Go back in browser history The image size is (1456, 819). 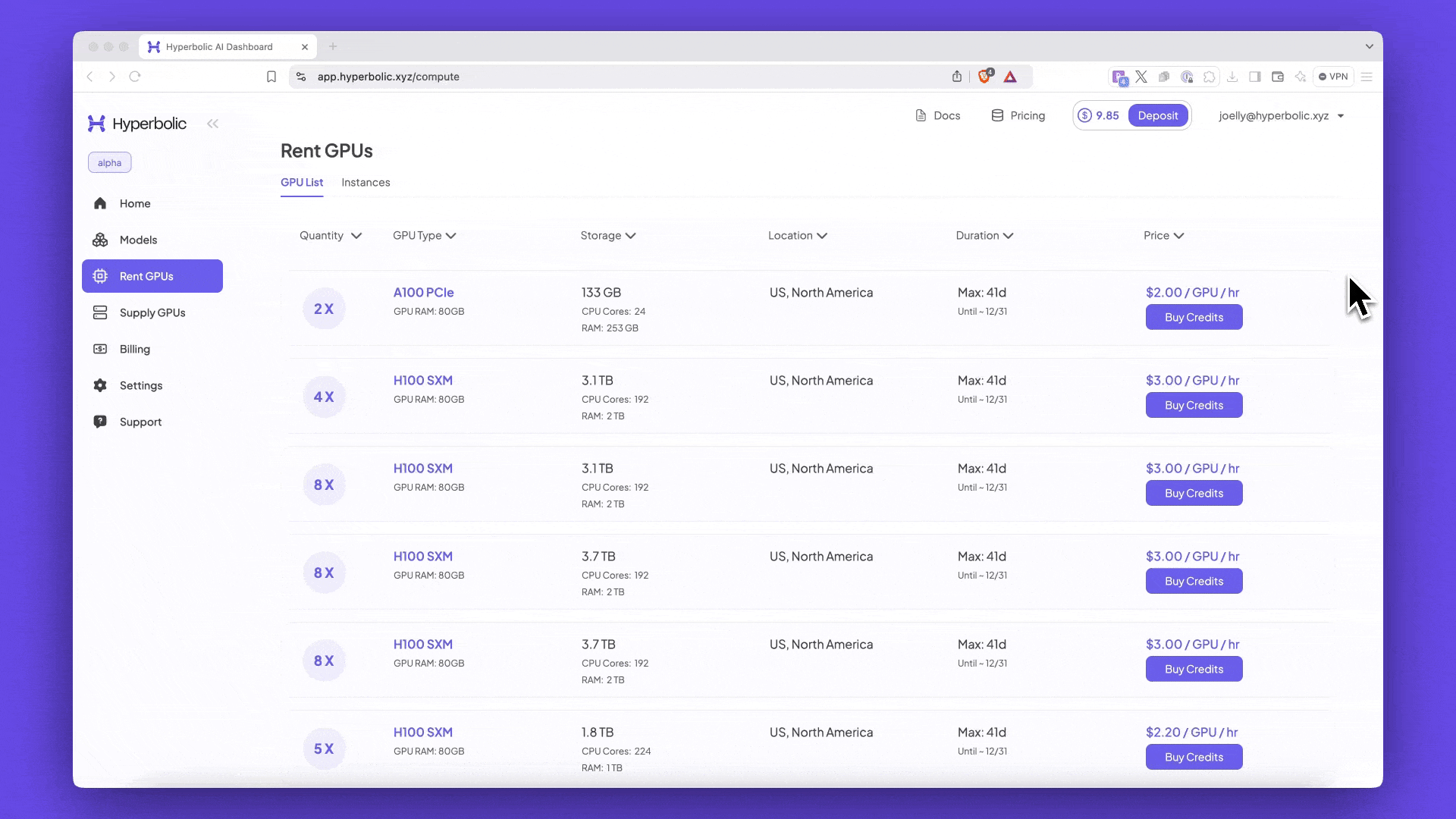[x=89, y=77]
